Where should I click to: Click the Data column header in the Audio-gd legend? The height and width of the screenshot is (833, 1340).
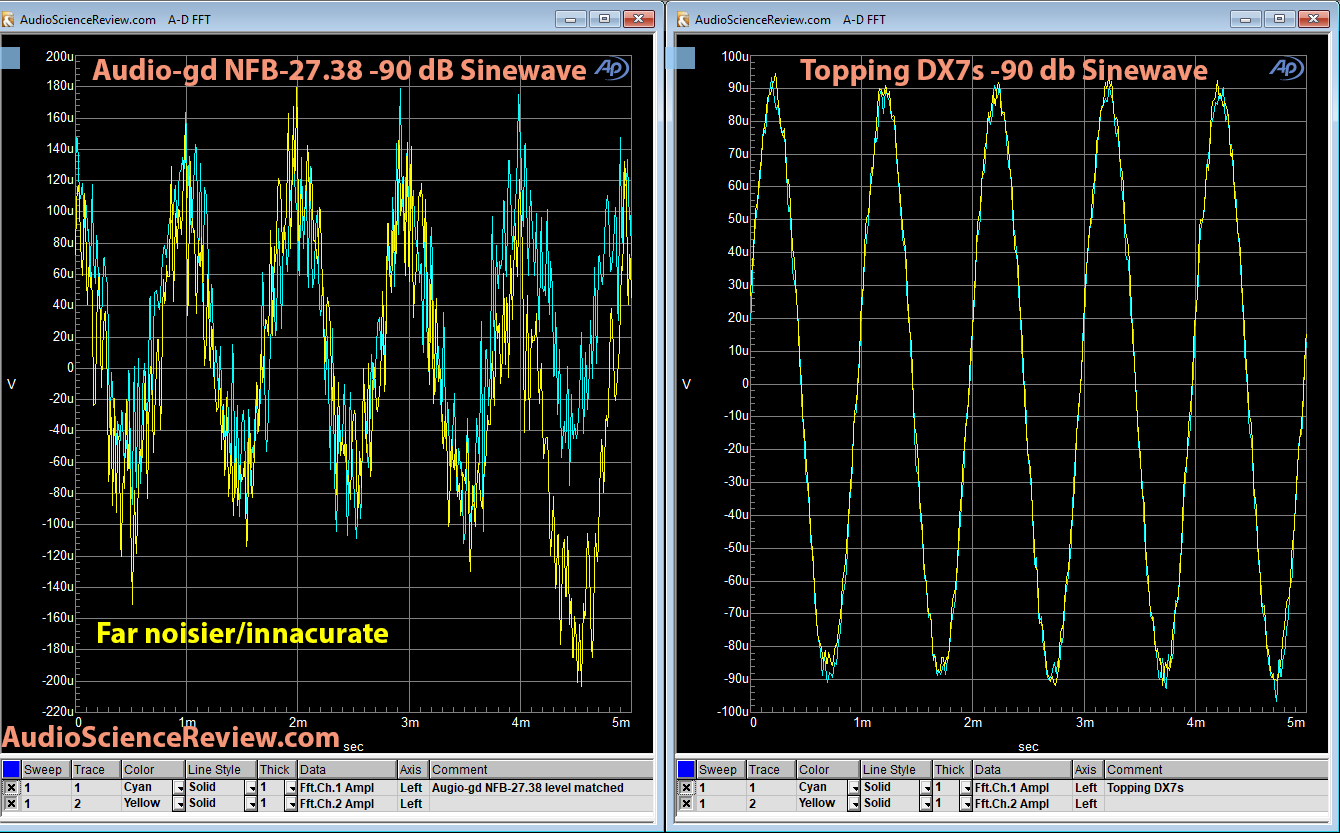(348, 770)
